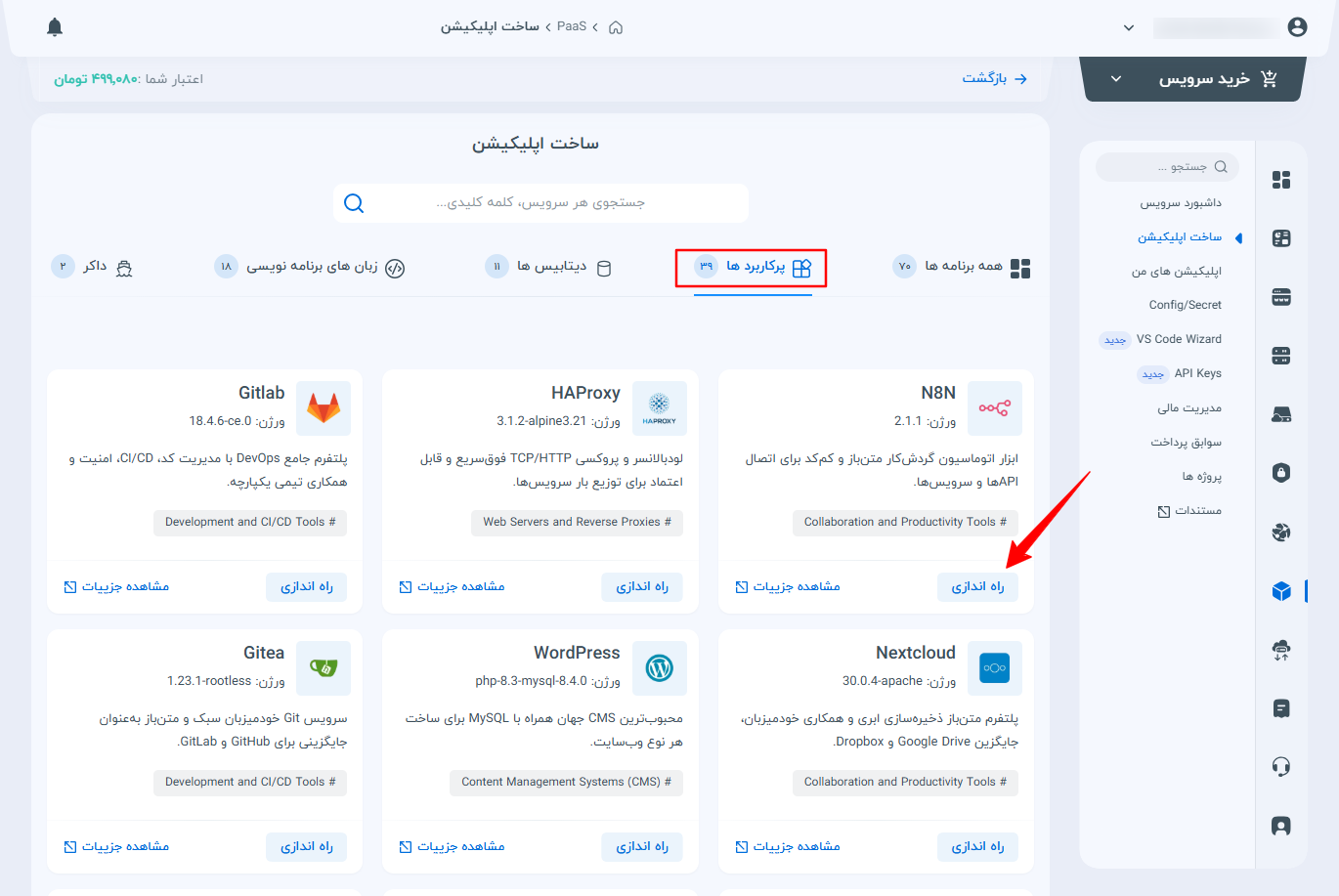Click the magnifier icon in the main search box
The image size is (1339, 896).
click(x=354, y=203)
